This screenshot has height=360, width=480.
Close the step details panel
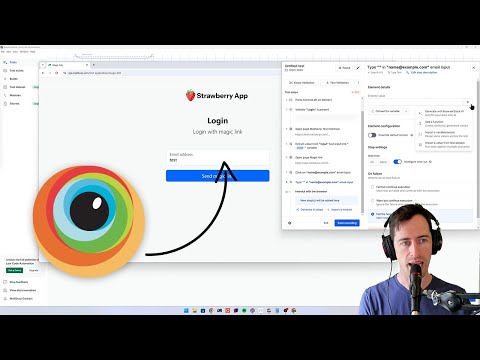[473, 68]
